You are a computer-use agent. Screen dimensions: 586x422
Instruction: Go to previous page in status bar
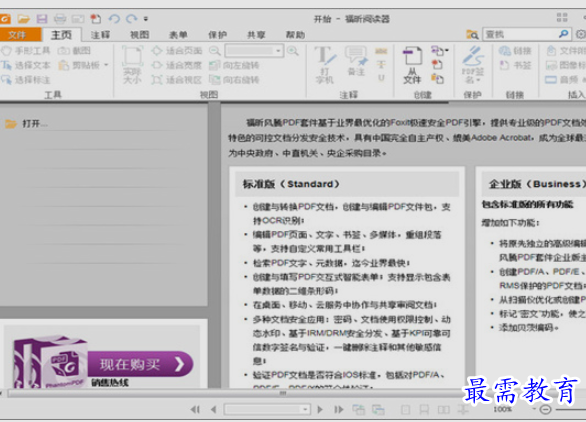click(213, 409)
